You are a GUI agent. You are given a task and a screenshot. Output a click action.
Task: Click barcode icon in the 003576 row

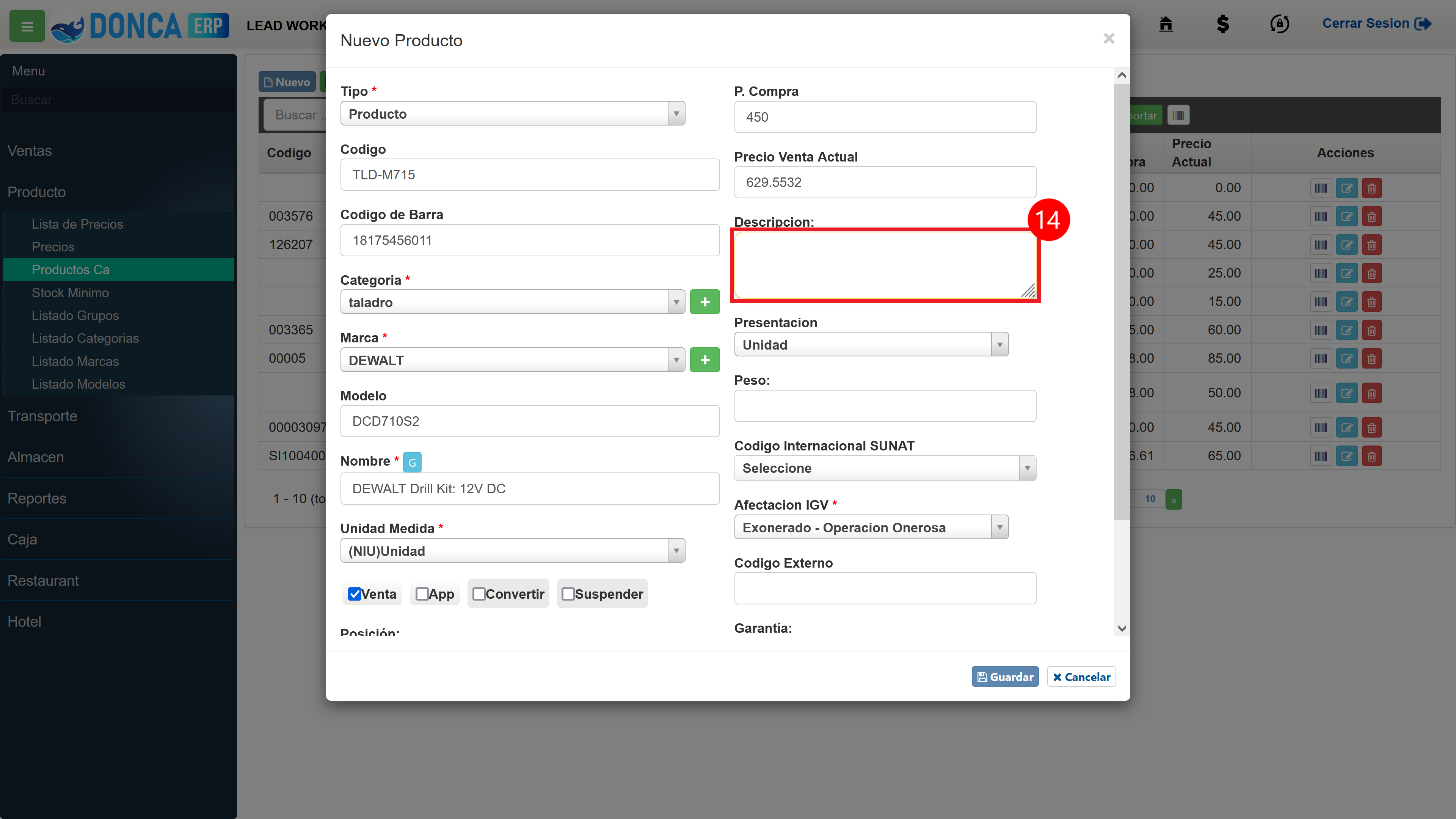pyautogui.click(x=1320, y=217)
